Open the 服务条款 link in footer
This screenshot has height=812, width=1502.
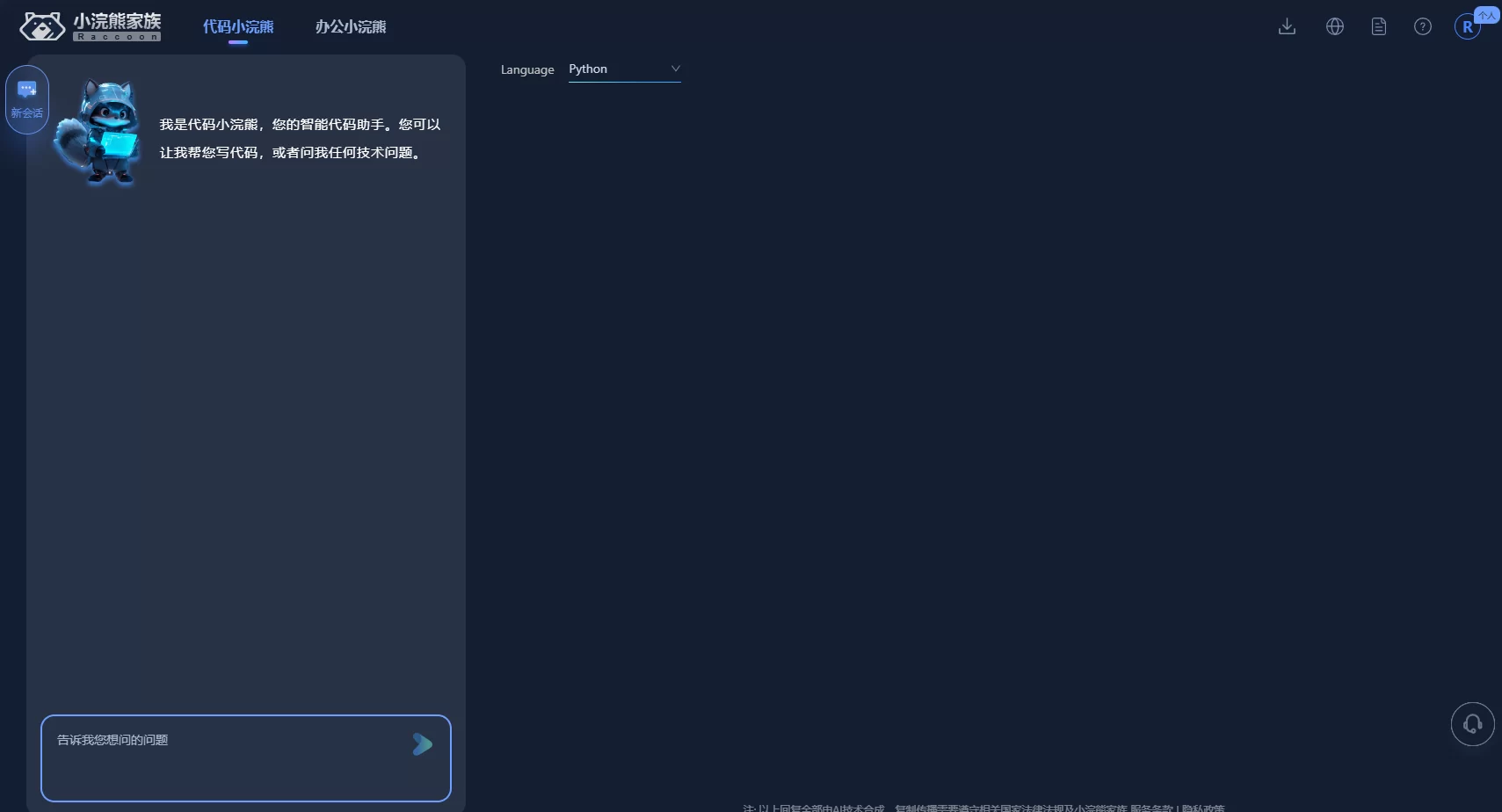(x=1151, y=808)
